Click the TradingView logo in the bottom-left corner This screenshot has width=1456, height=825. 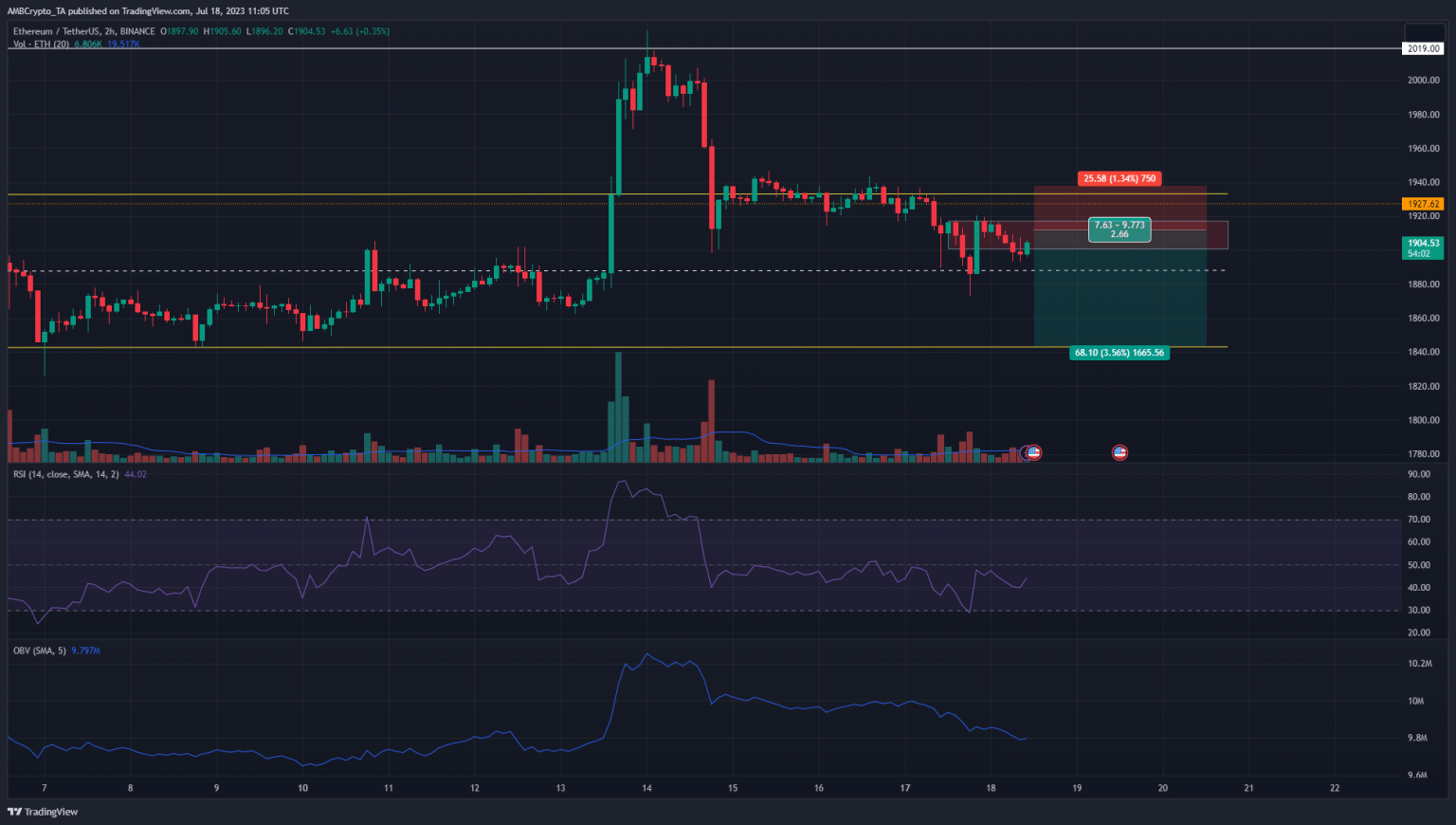(42, 812)
